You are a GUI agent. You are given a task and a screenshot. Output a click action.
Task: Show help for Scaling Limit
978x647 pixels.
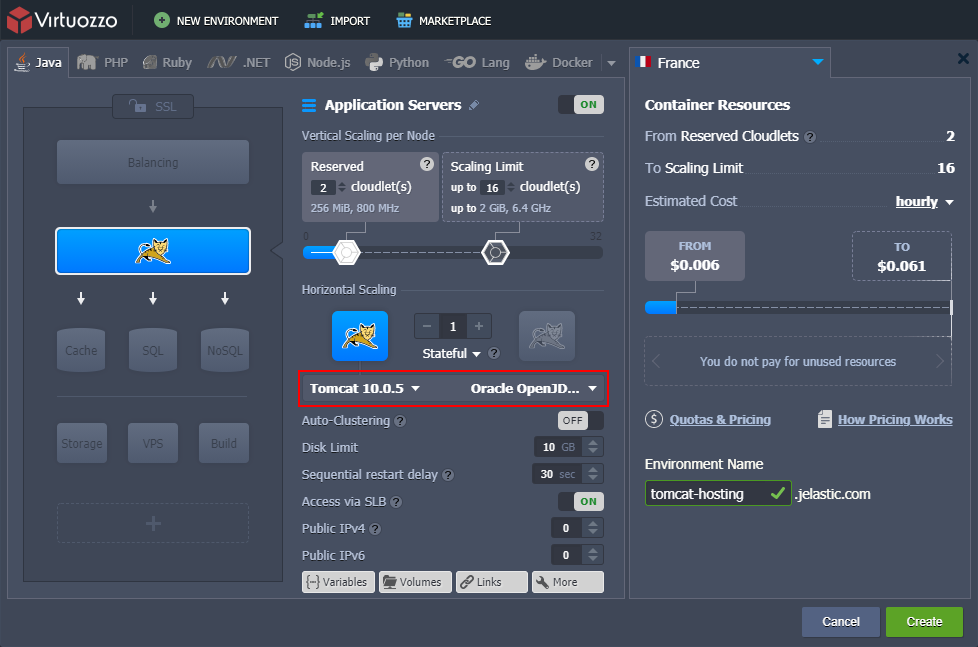coord(592,164)
